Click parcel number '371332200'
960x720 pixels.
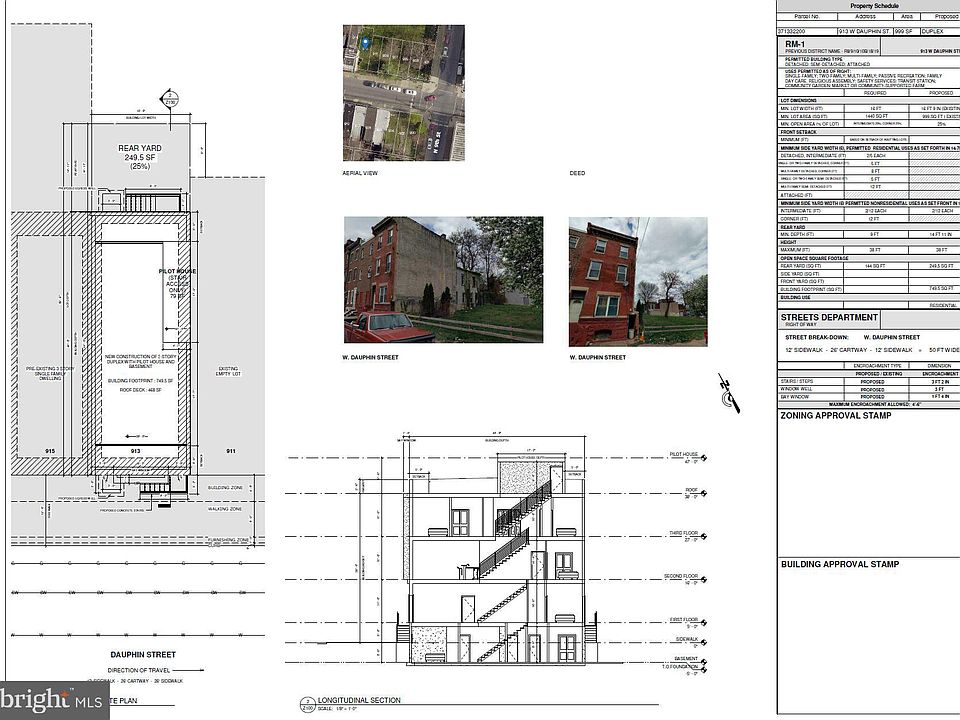coord(792,31)
